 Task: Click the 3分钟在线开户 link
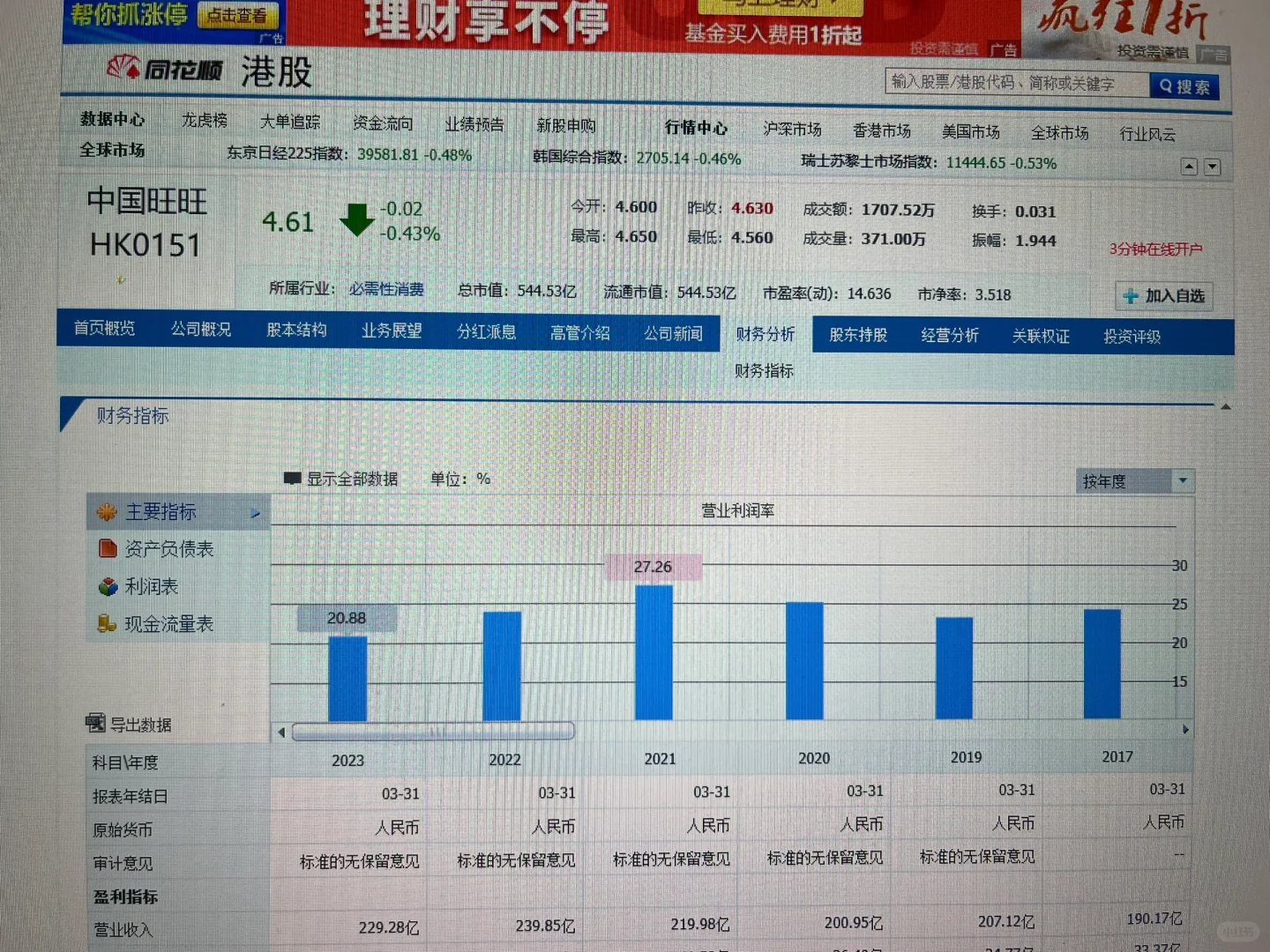point(1155,249)
